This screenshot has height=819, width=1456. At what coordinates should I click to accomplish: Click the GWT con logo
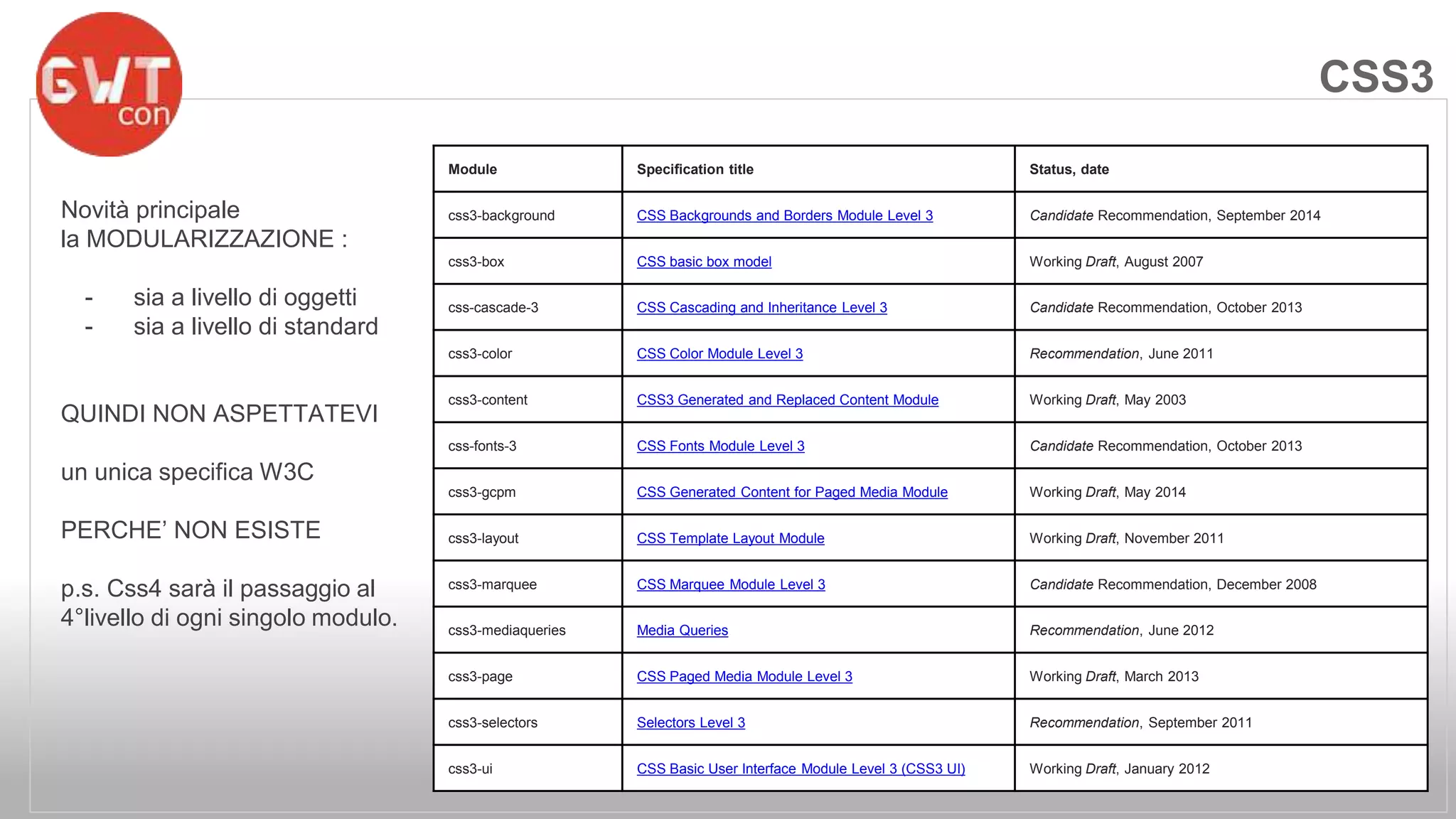109,85
